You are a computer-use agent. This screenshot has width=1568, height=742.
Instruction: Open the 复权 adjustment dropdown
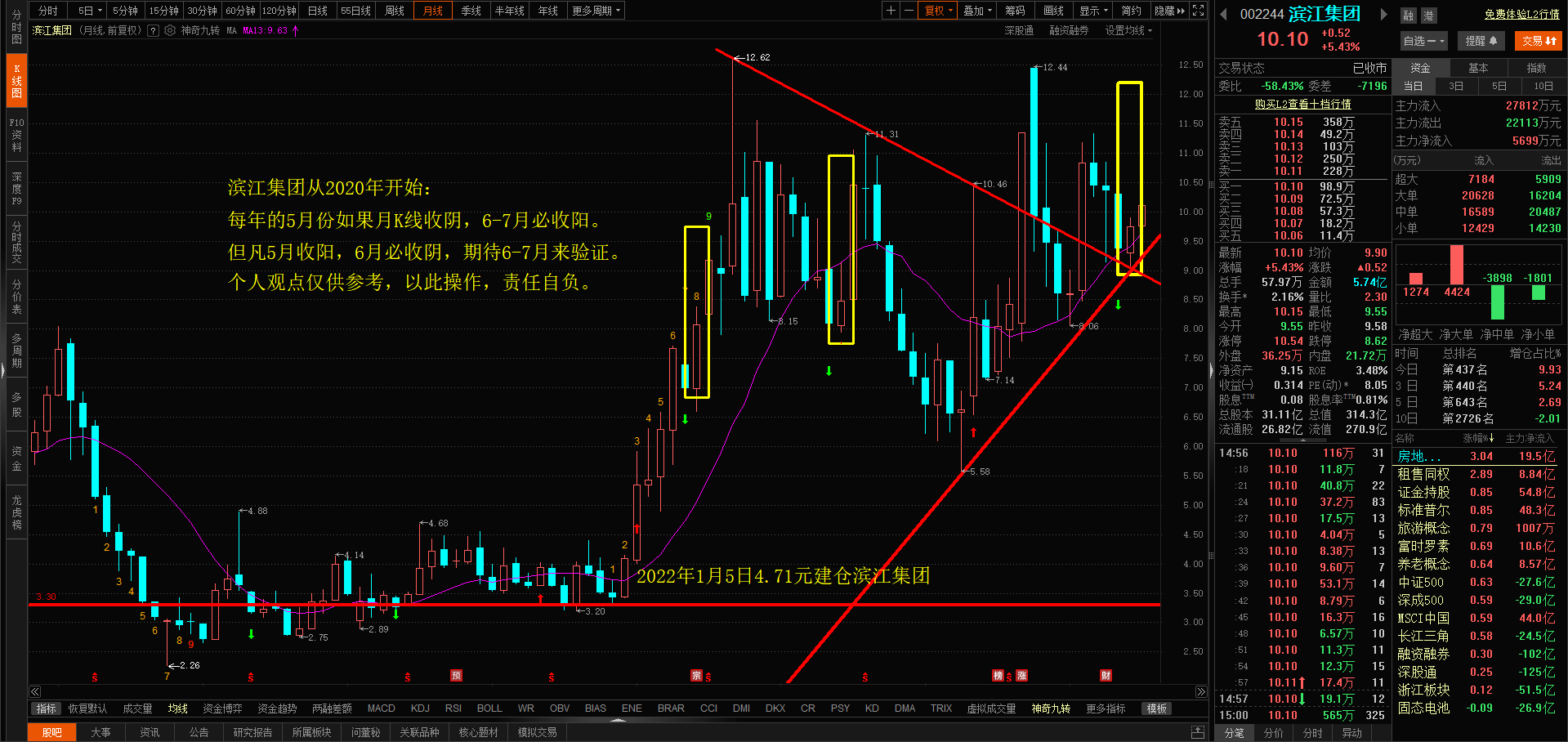(x=938, y=11)
